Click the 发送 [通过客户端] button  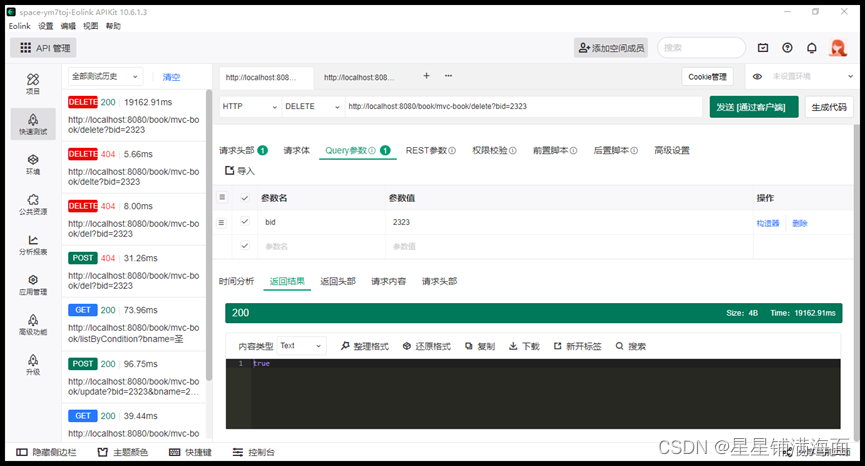[x=754, y=107]
